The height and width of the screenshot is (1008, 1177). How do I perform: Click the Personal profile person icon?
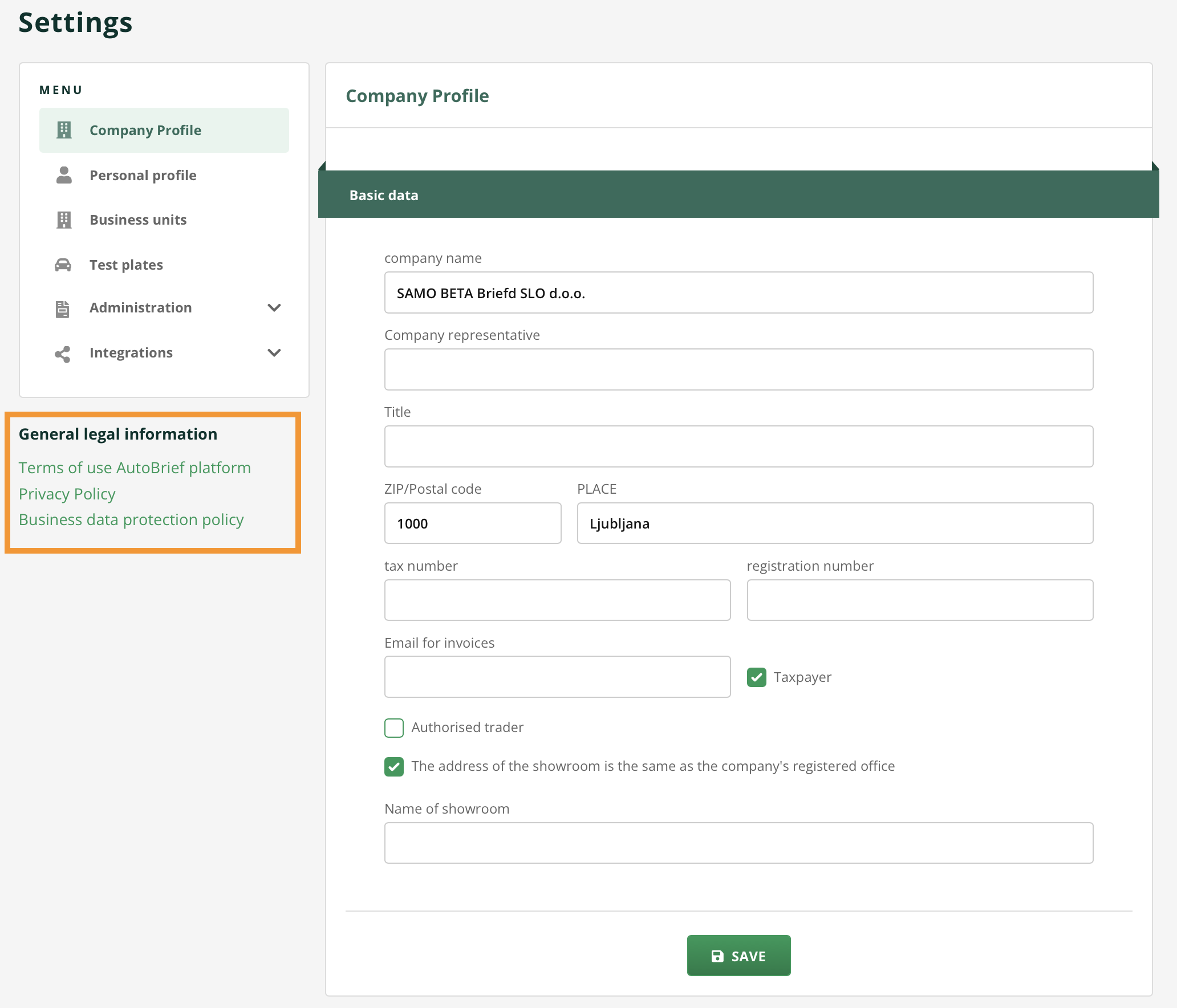click(x=64, y=175)
